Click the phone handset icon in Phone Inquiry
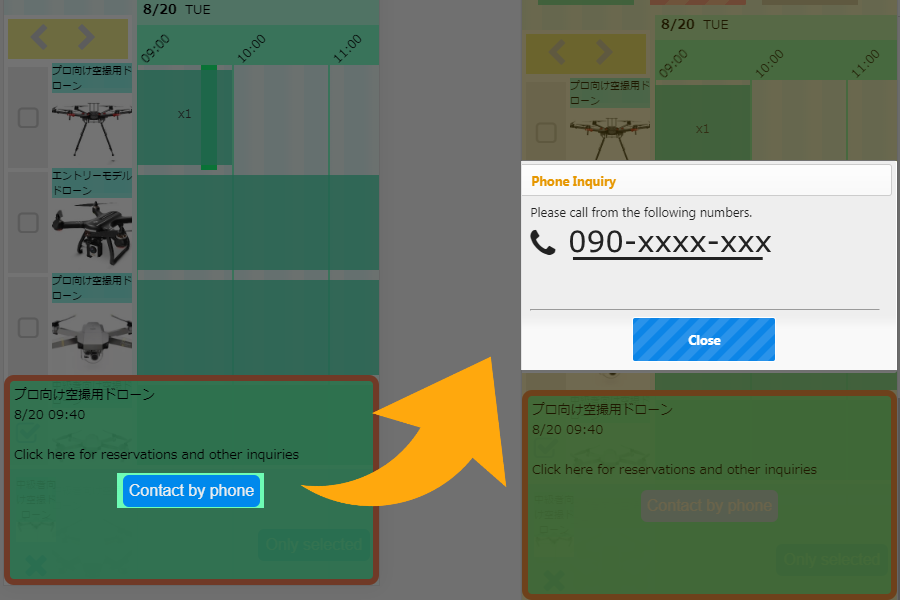This screenshot has height=600, width=900. point(543,243)
